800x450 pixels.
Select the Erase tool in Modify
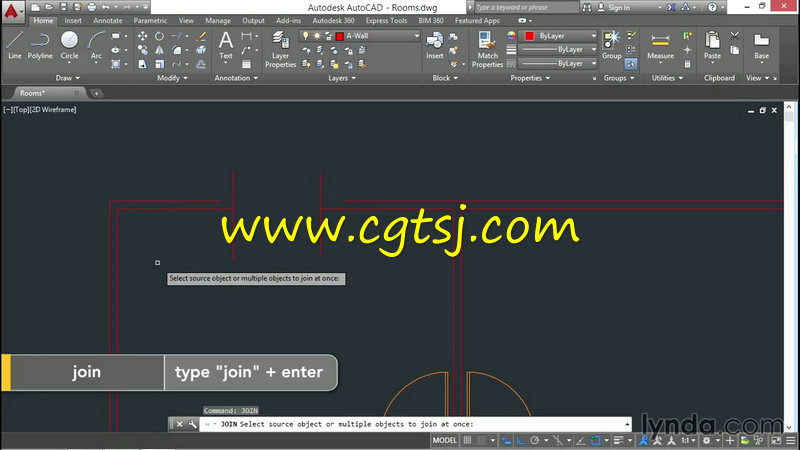point(201,36)
